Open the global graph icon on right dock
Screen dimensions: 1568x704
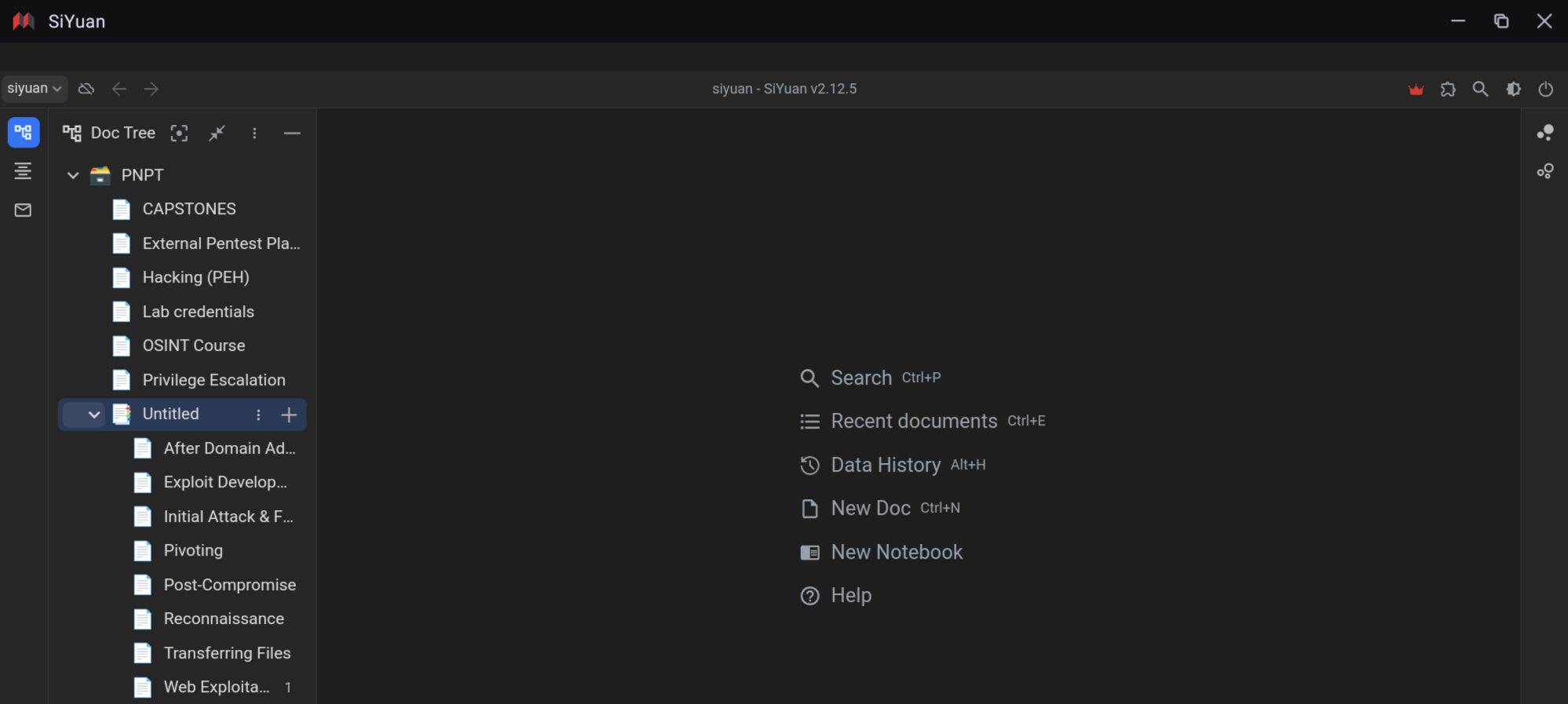(x=1544, y=171)
